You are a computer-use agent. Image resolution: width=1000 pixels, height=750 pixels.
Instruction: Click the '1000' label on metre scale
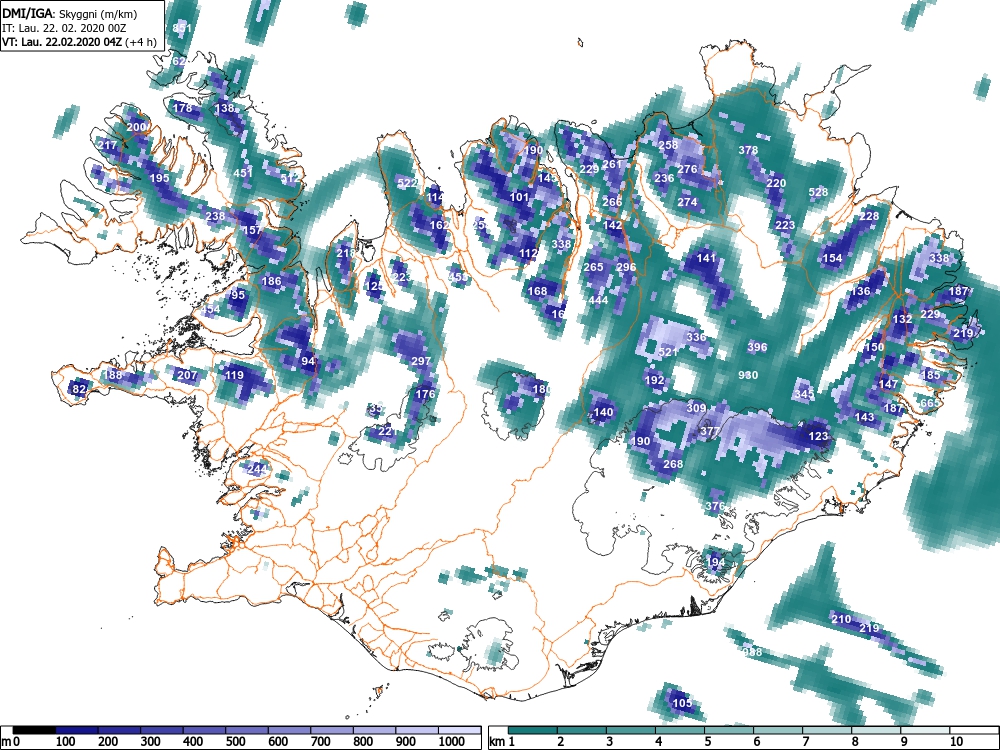(x=452, y=742)
